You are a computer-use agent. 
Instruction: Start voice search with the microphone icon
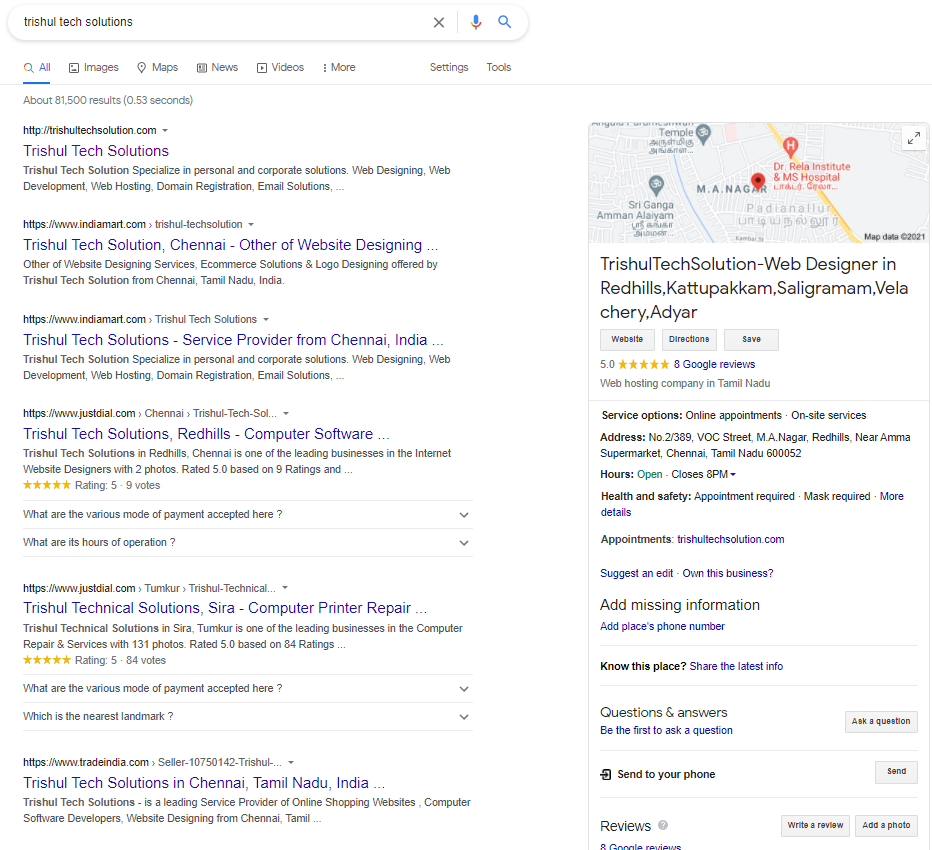pyautogui.click(x=476, y=23)
